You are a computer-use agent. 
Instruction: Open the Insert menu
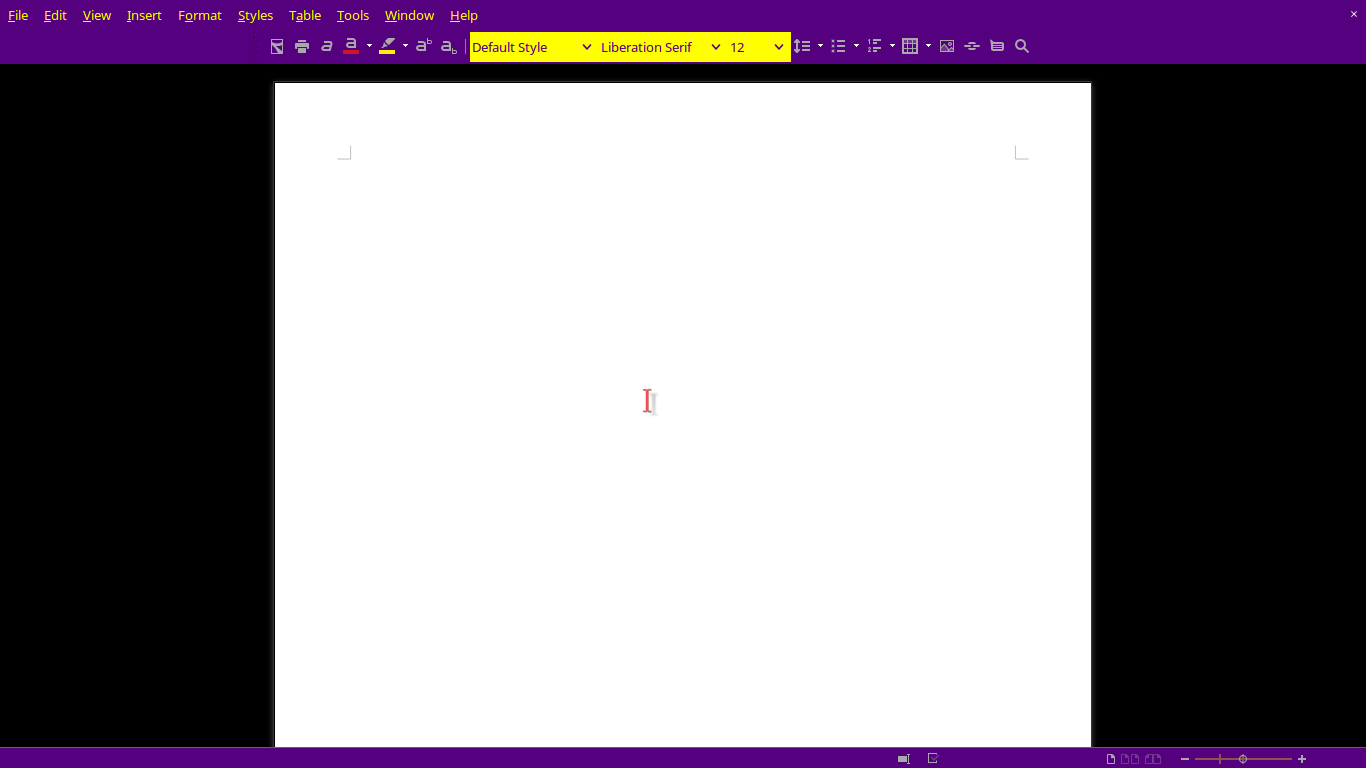point(144,15)
